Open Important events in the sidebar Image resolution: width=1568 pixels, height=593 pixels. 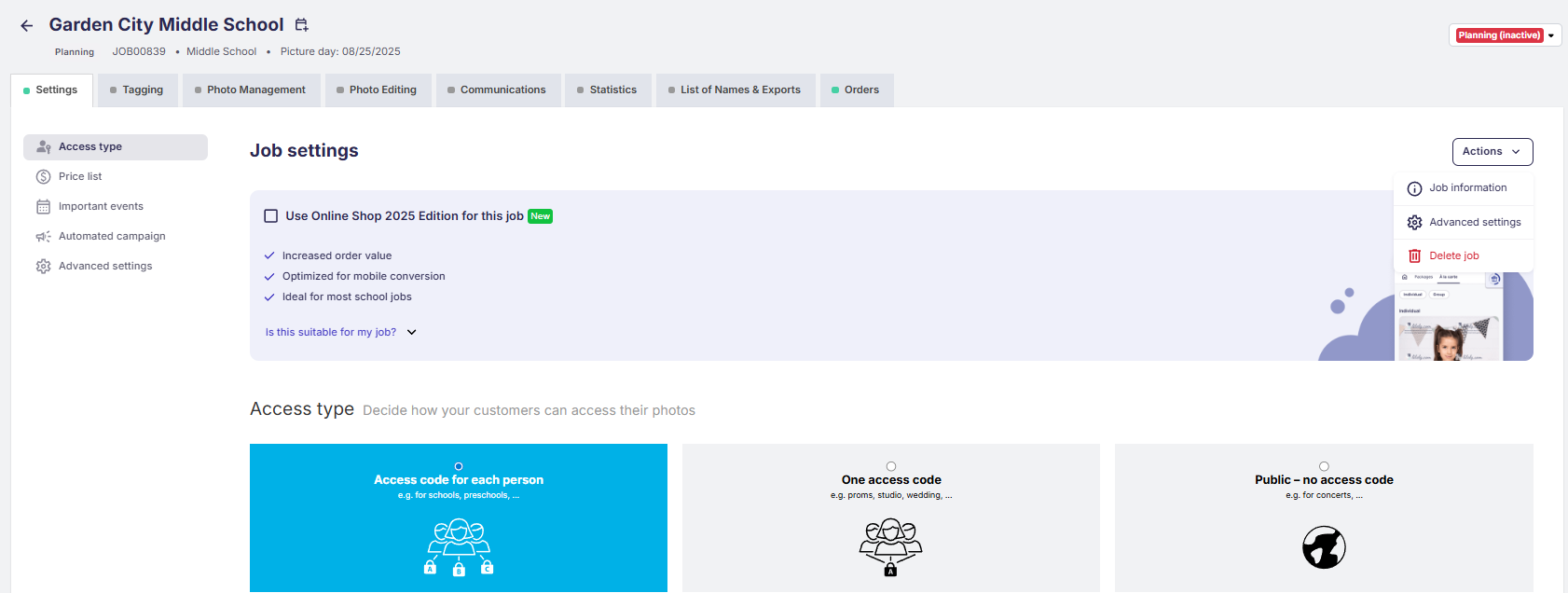[116, 207]
